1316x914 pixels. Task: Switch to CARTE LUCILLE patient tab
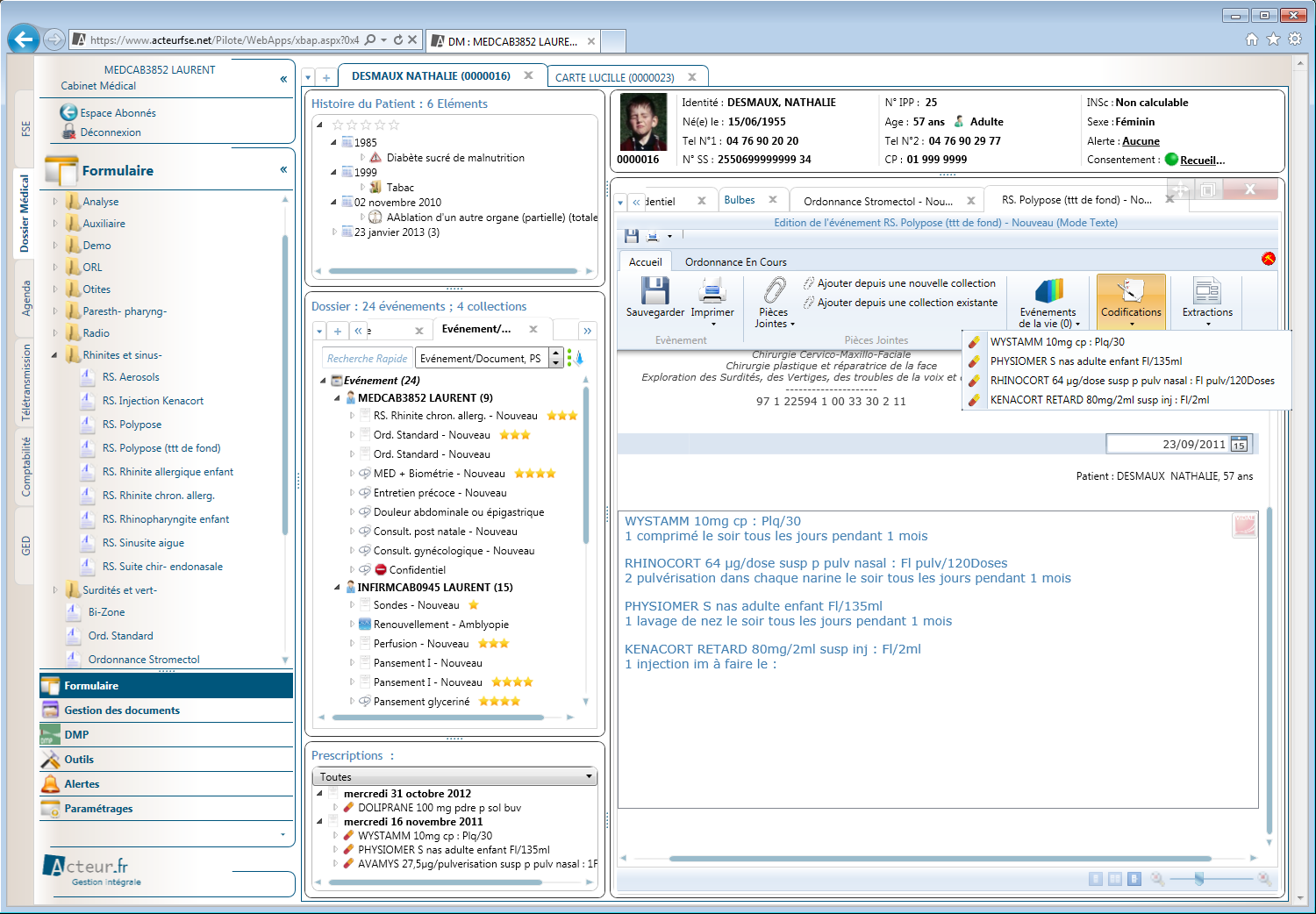coord(614,77)
